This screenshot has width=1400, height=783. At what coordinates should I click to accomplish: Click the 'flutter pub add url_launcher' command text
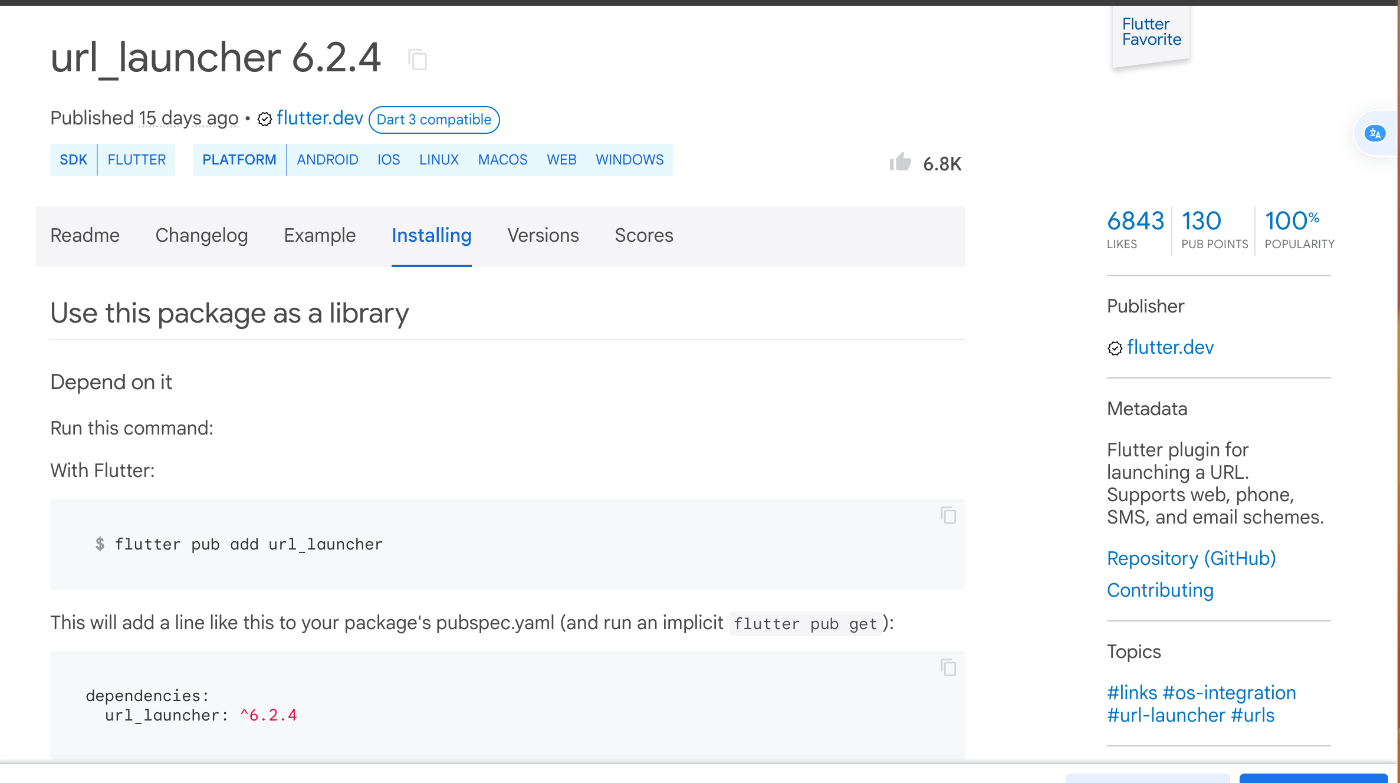pyautogui.click(x=248, y=545)
